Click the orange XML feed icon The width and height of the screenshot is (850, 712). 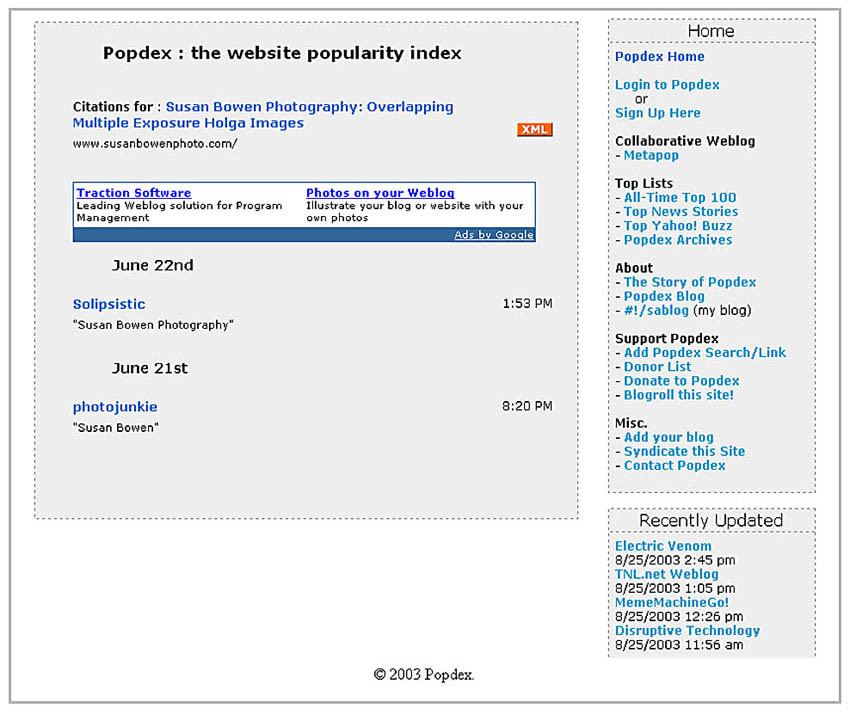[534, 130]
